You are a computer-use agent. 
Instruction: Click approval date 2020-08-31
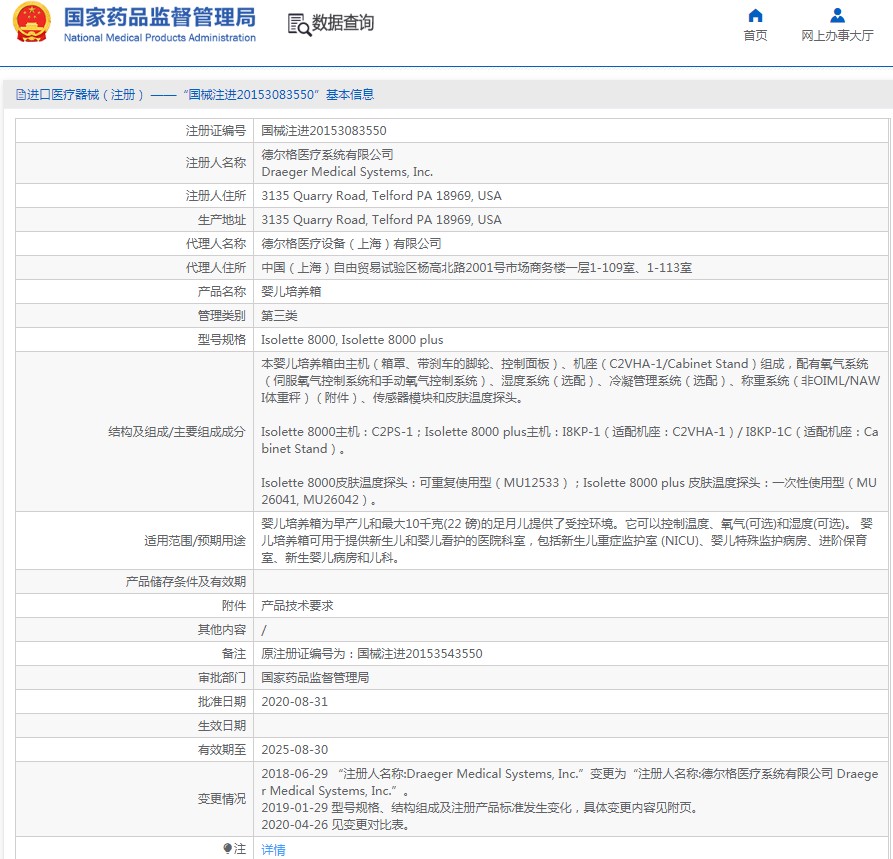[294, 701]
